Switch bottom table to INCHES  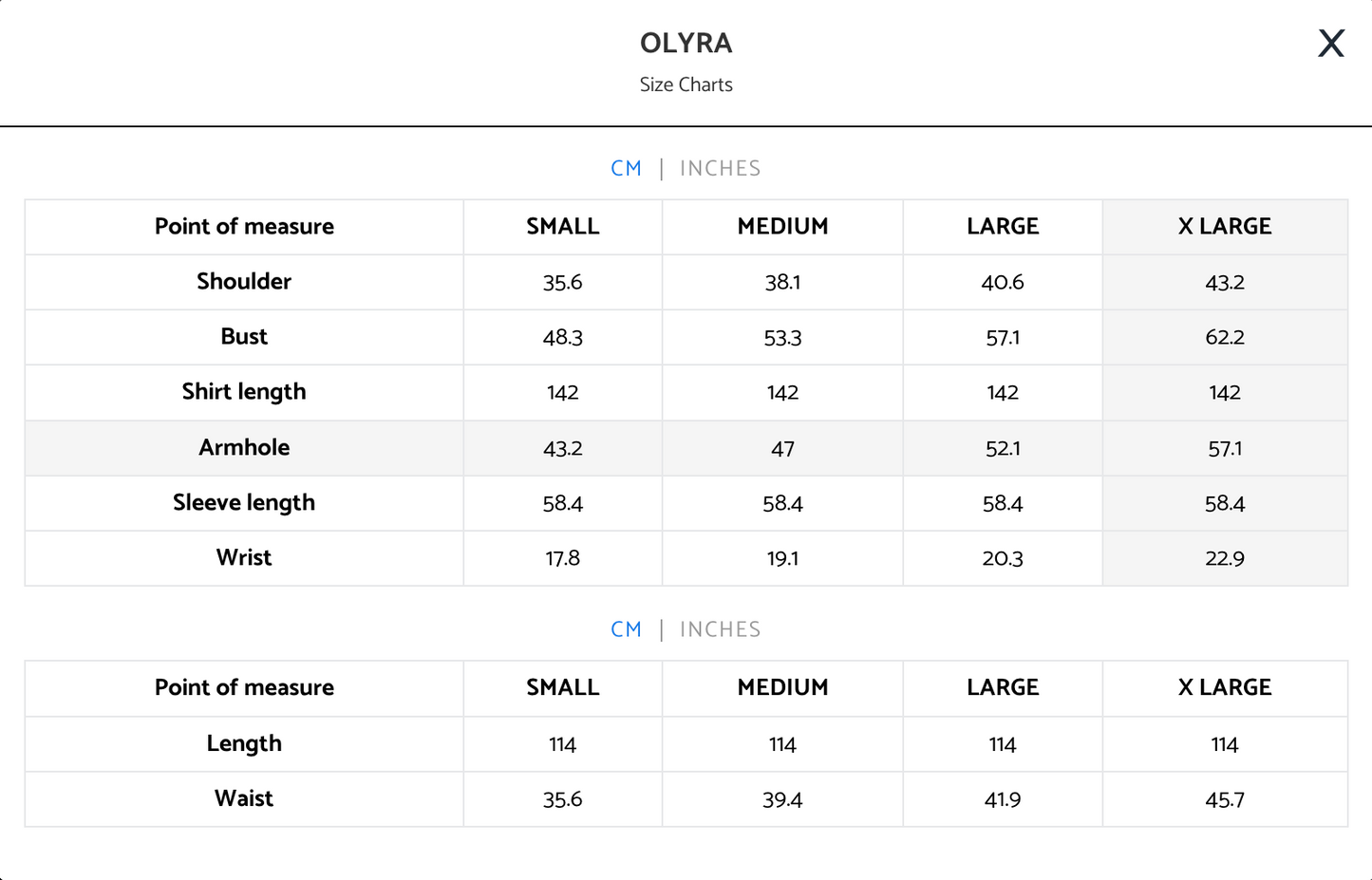720,630
